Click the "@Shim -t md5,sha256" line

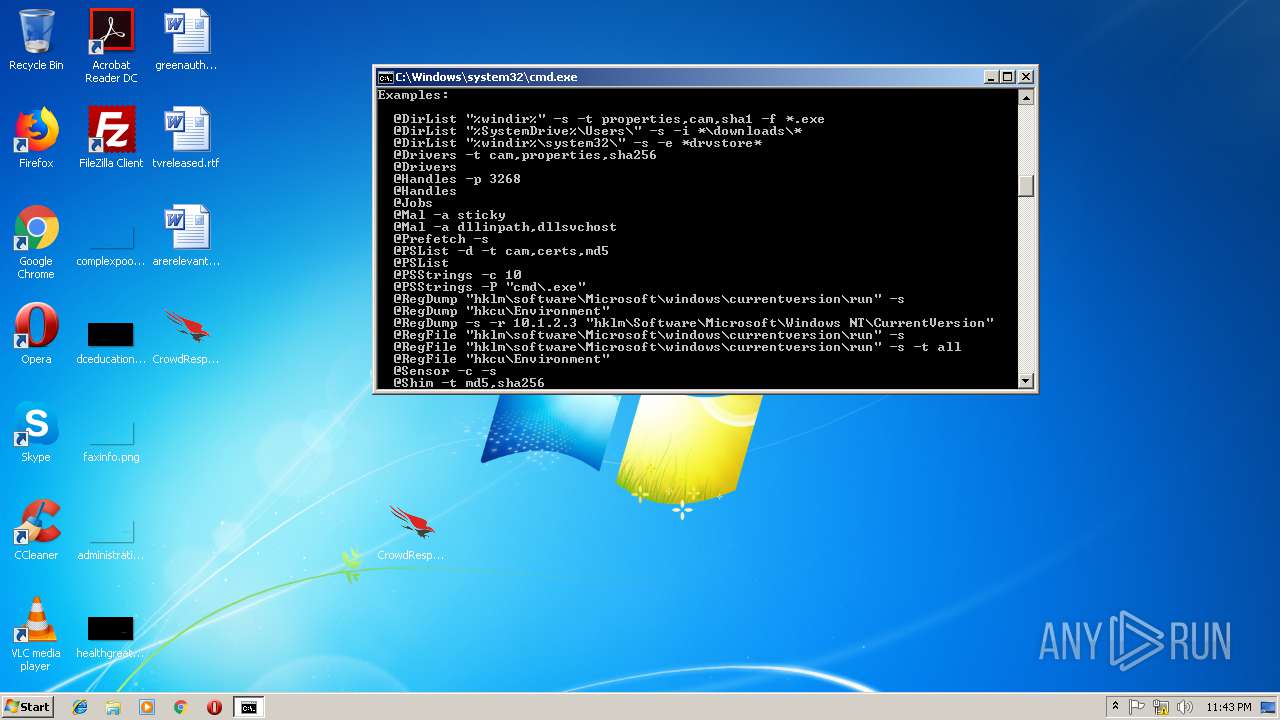tap(469, 383)
